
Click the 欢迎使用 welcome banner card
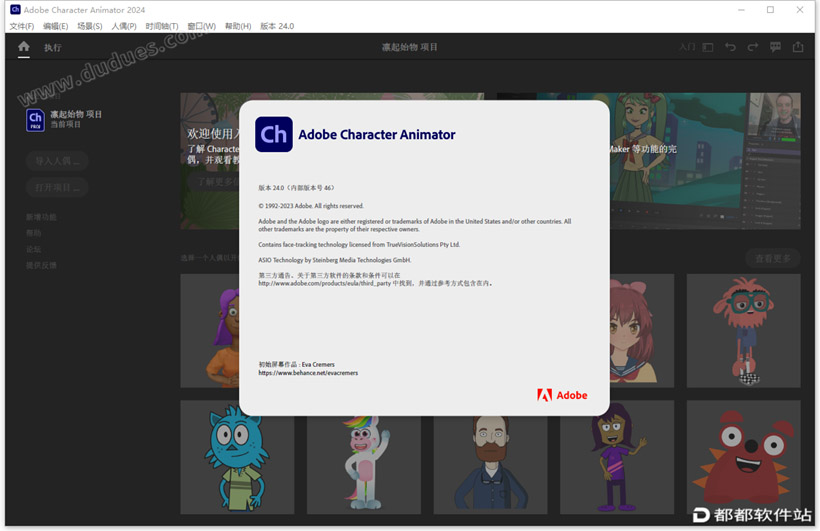pyautogui.click(x=210, y=161)
